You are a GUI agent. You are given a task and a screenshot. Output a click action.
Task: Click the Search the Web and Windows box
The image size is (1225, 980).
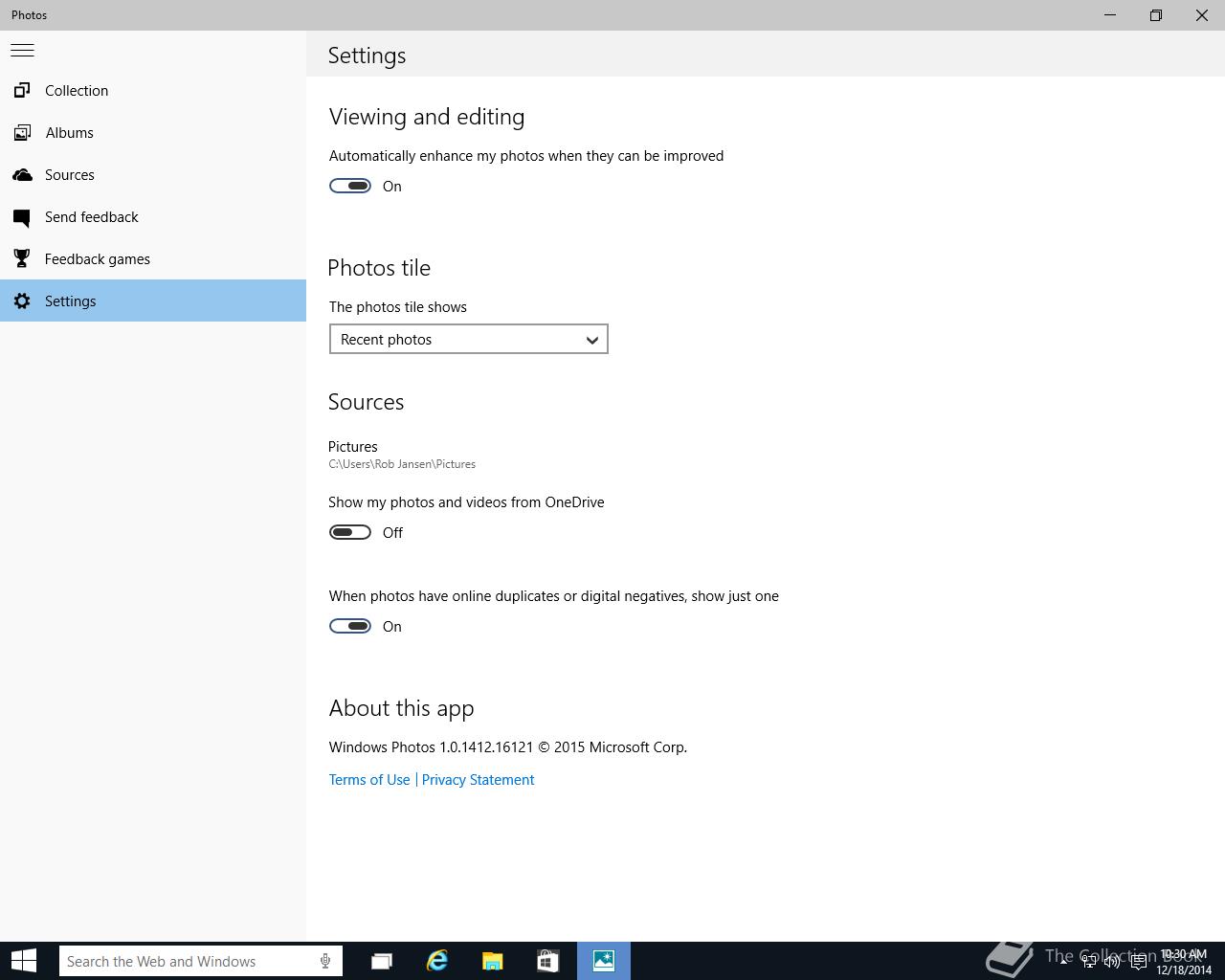coord(201,961)
